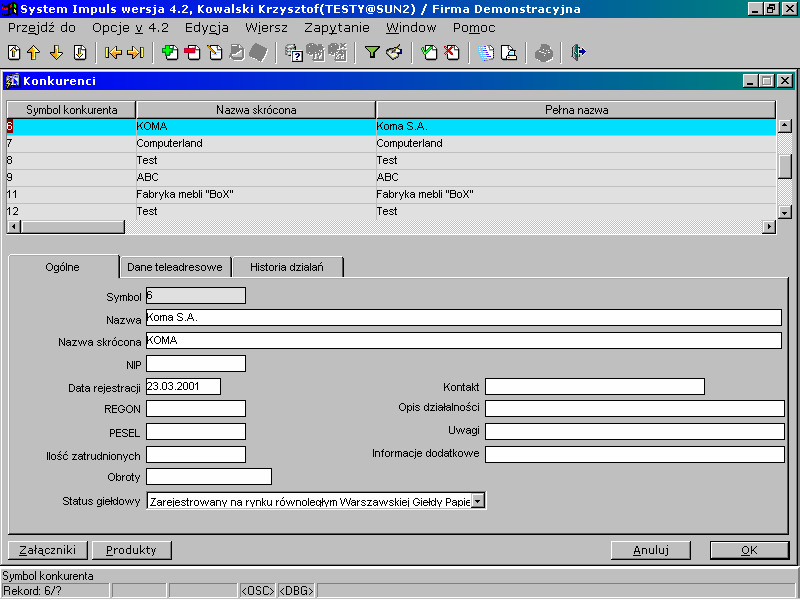Click the yellow down arrow (next record)
This screenshot has height=600, width=800.
tap(57, 53)
